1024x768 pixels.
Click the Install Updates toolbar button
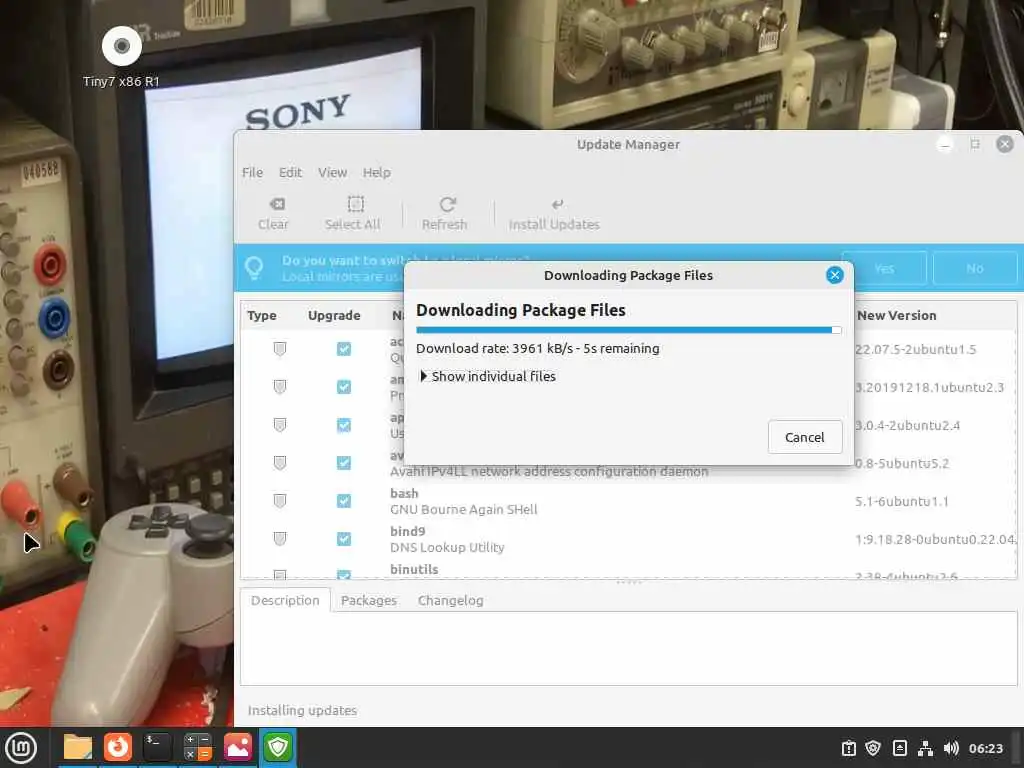click(554, 214)
